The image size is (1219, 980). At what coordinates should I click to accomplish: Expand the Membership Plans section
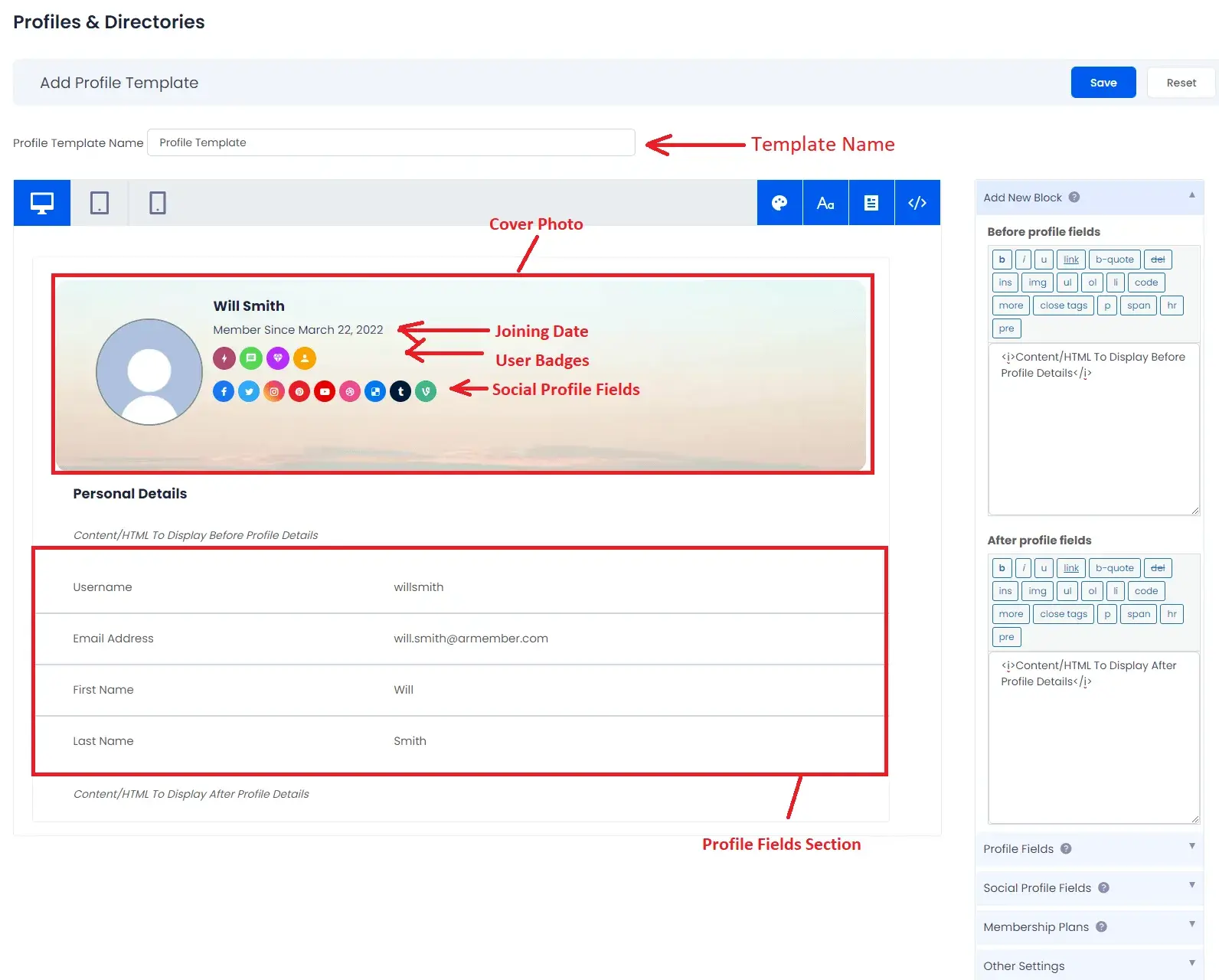1191,925
